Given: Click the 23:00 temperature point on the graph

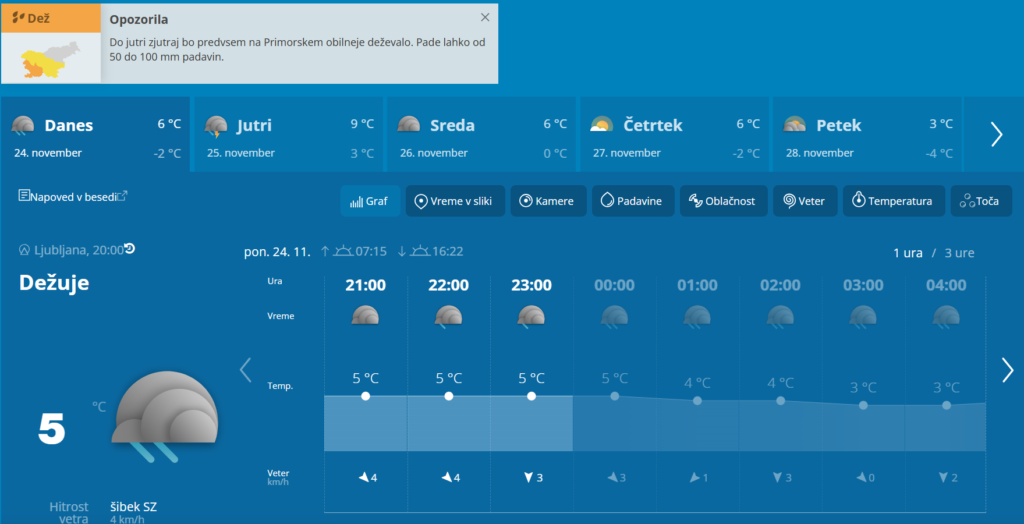Looking at the screenshot, I should tap(531, 396).
